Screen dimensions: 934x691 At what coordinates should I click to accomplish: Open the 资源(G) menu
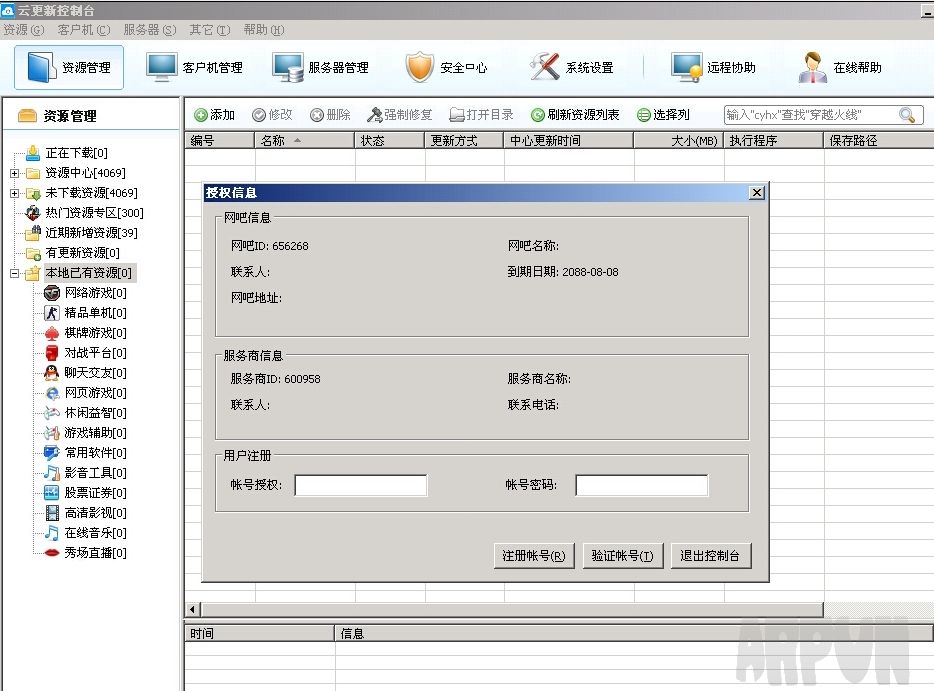click(x=24, y=30)
